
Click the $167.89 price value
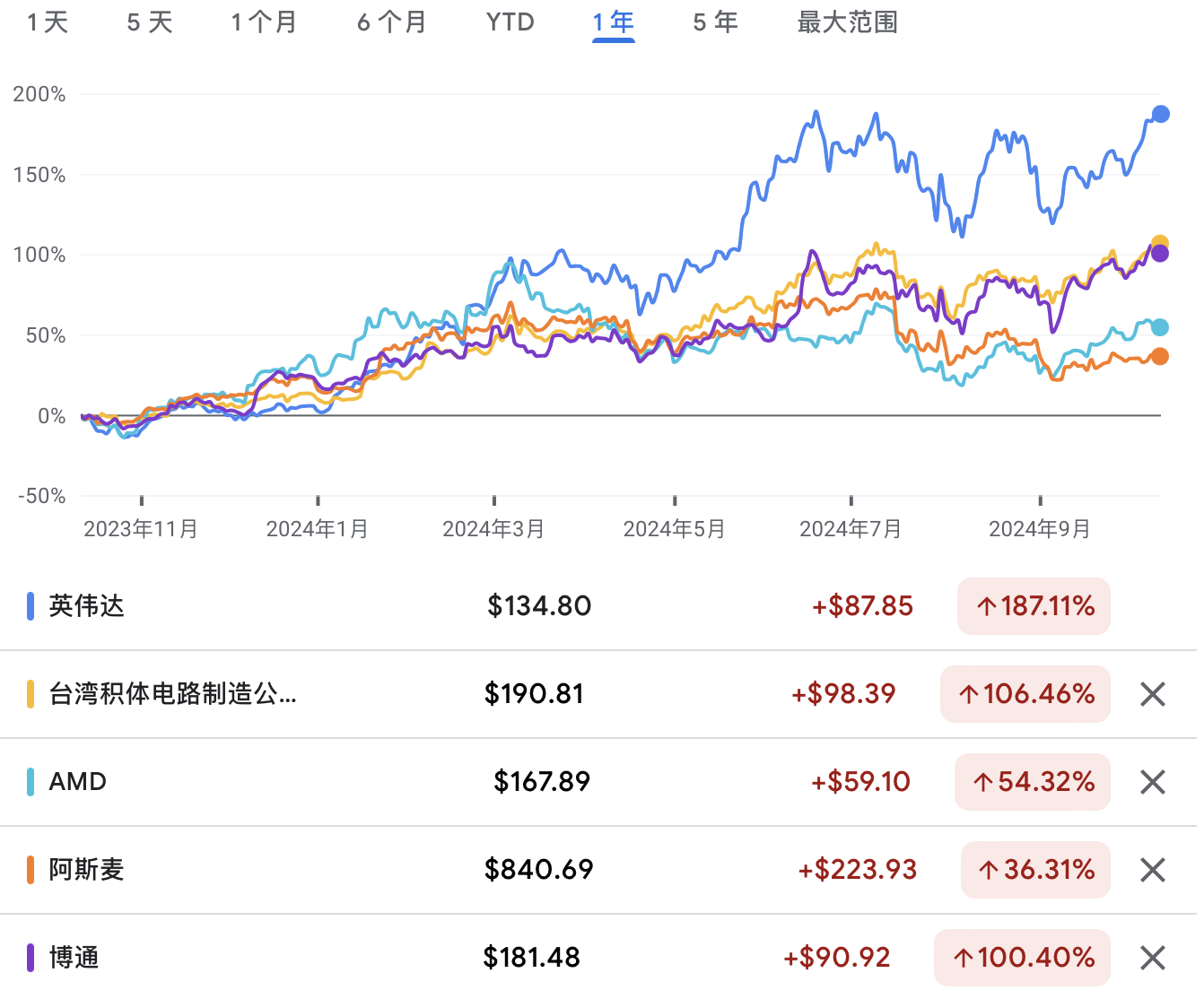coord(542,782)
